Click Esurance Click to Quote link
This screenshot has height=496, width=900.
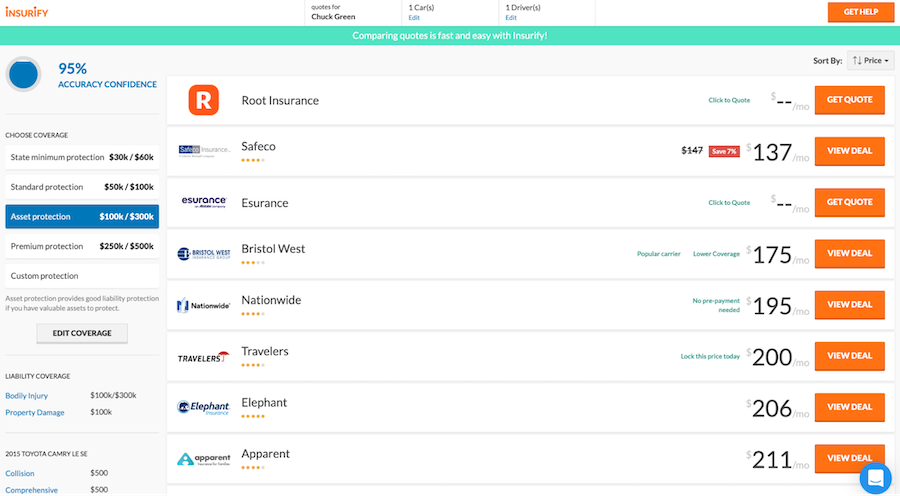[x=729, y=203]
